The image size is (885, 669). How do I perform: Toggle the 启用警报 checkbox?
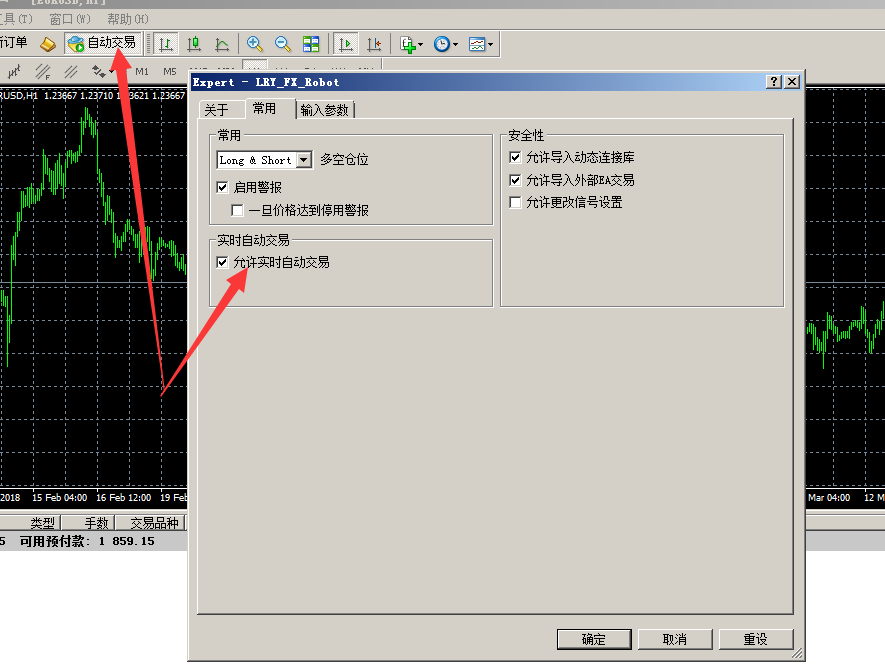point(222,187)
